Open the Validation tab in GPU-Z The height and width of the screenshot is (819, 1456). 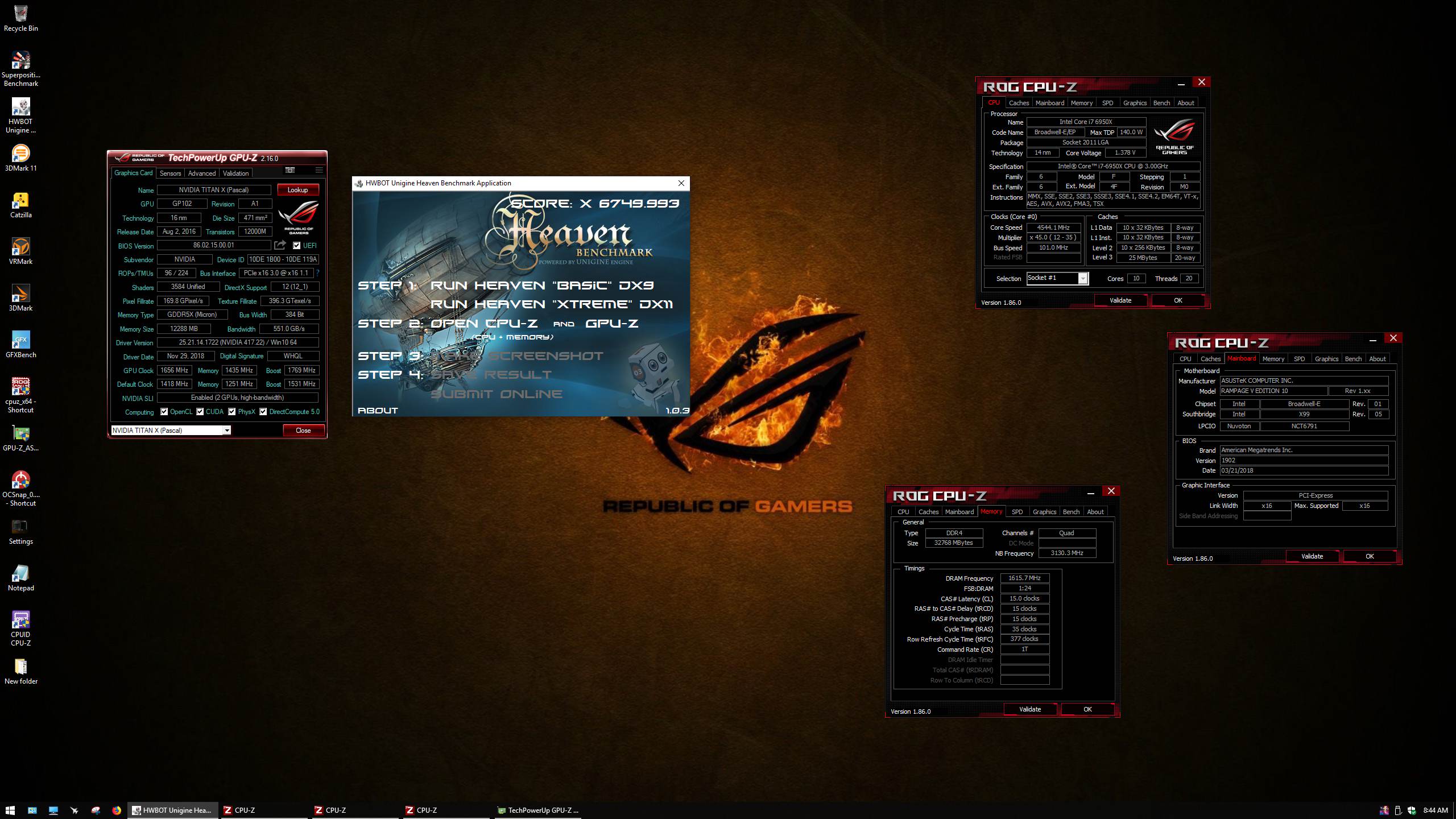point(235,173)
